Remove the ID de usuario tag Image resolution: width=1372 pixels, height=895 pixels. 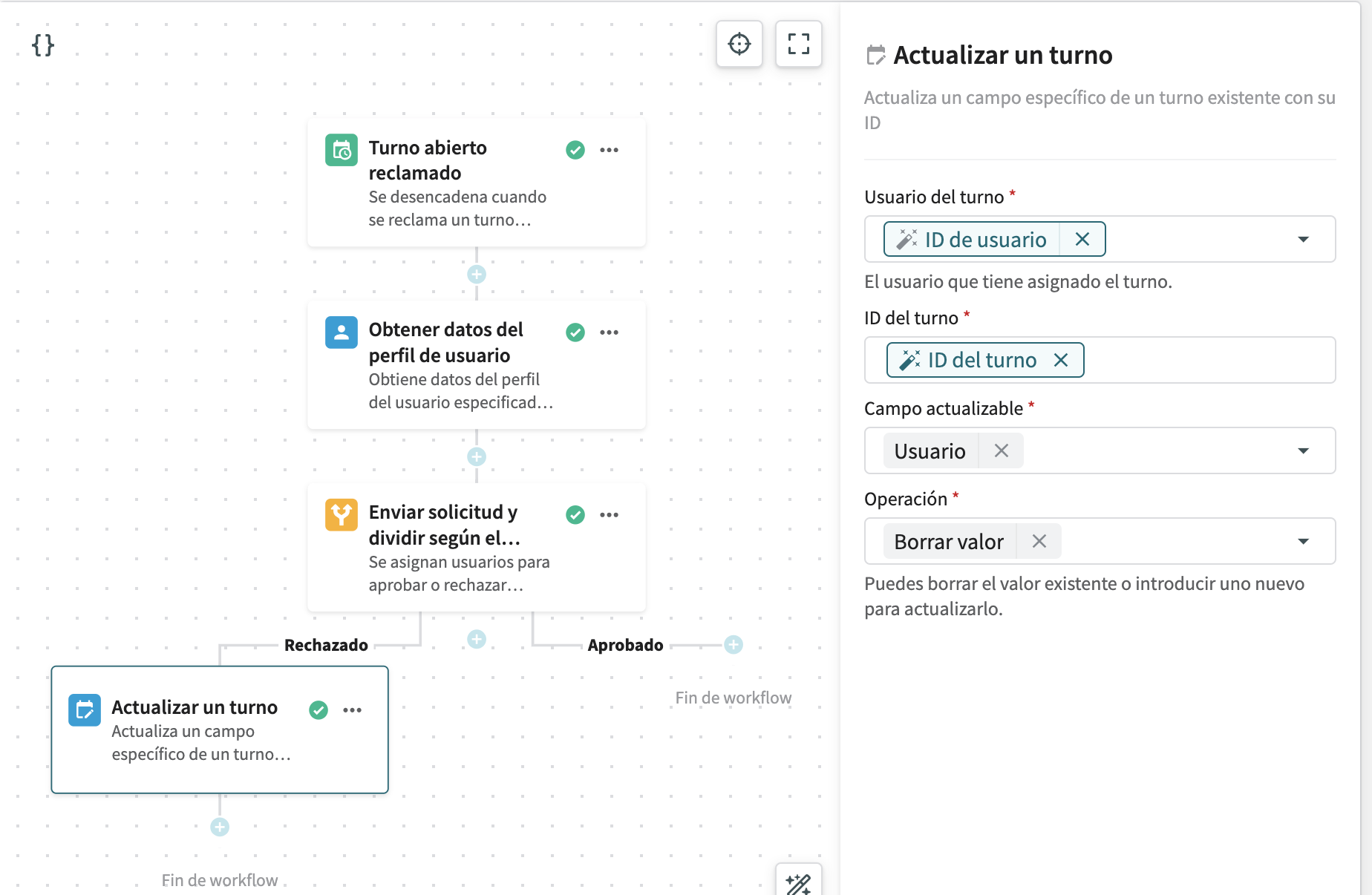click(x=1082, y=240)
